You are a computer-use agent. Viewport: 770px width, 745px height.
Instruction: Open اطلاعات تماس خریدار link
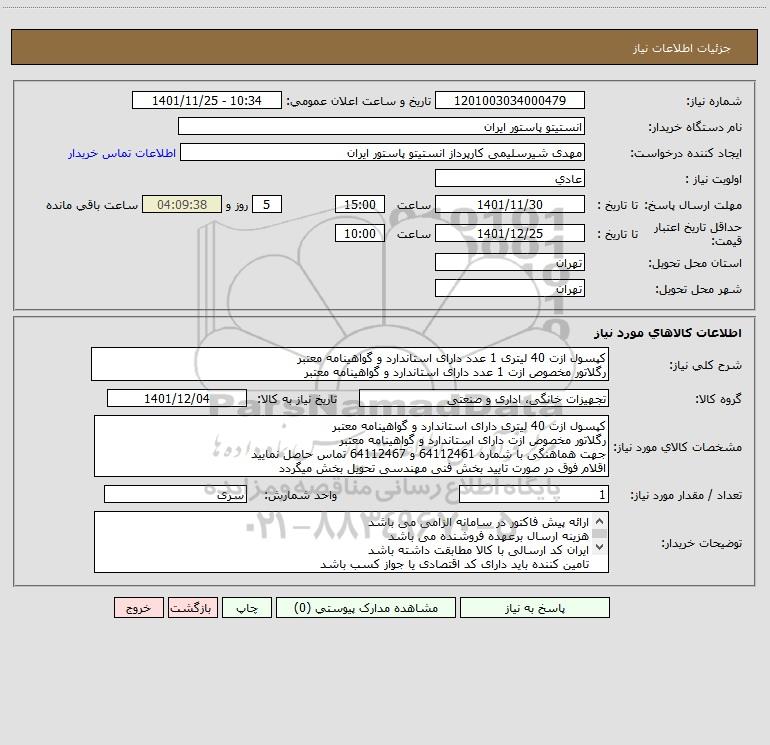click(x=122, y=153)
